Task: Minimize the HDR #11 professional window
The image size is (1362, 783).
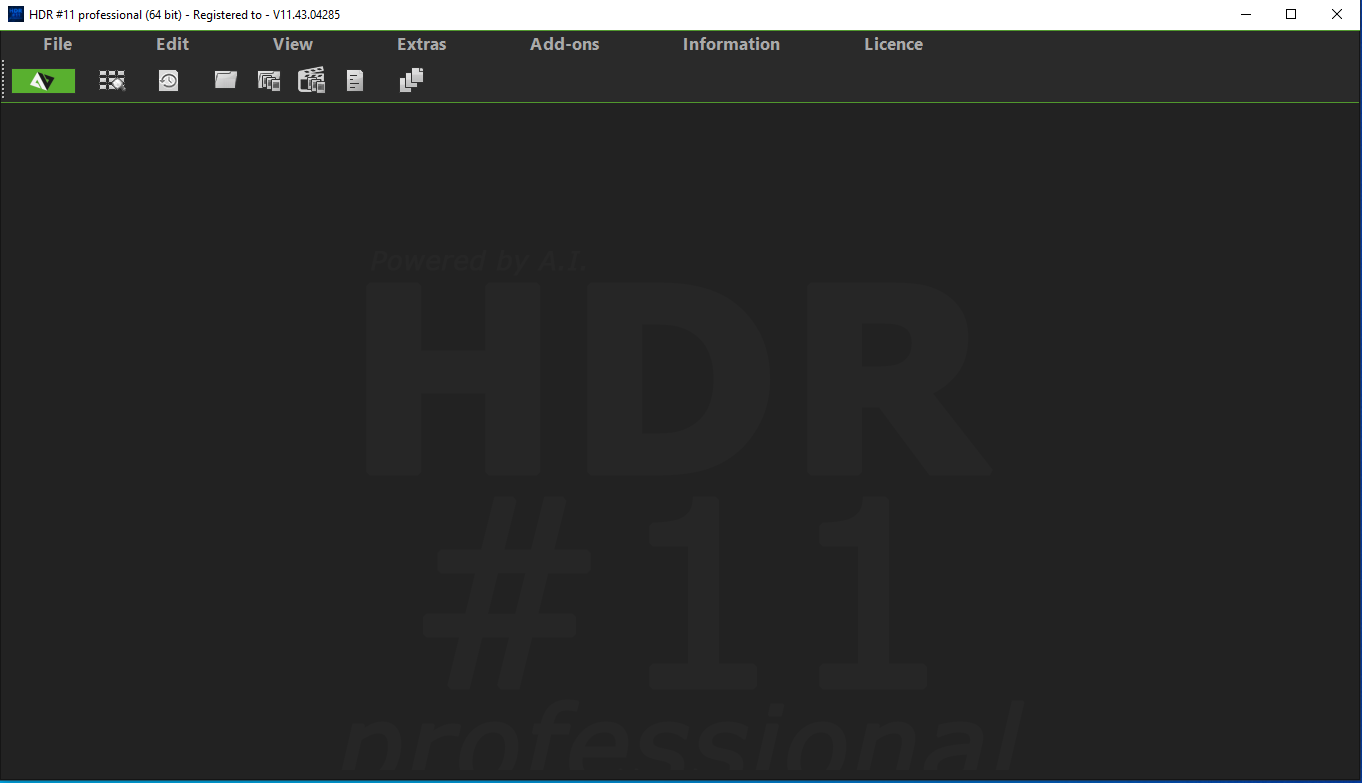Action: (1246, 14)
